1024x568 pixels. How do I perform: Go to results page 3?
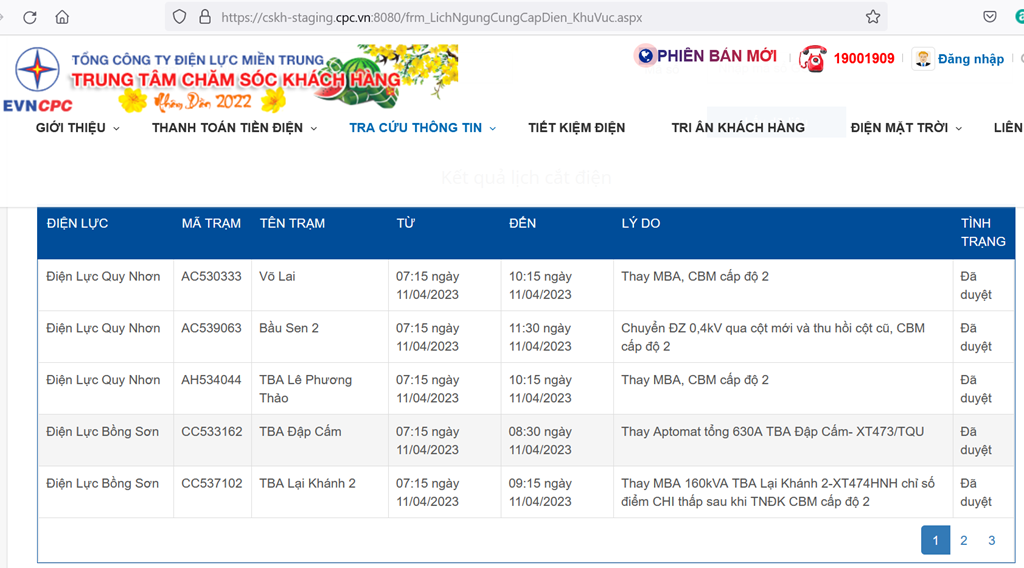(x=991, y=541)
